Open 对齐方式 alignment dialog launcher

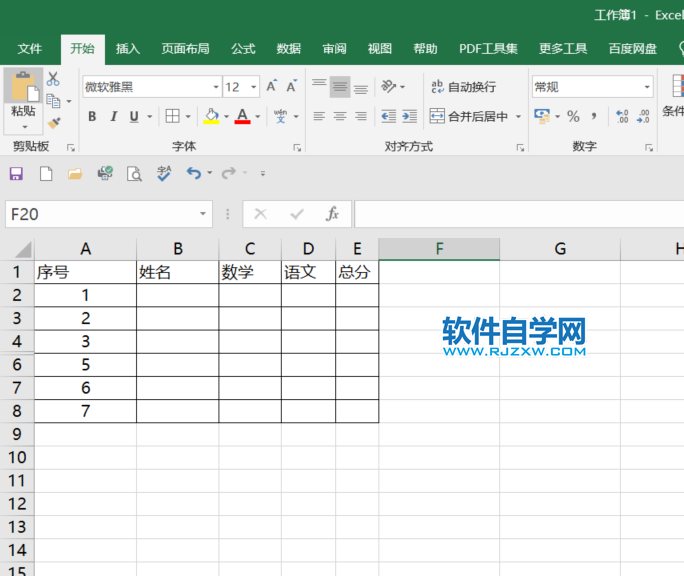[x=520, y=148]
